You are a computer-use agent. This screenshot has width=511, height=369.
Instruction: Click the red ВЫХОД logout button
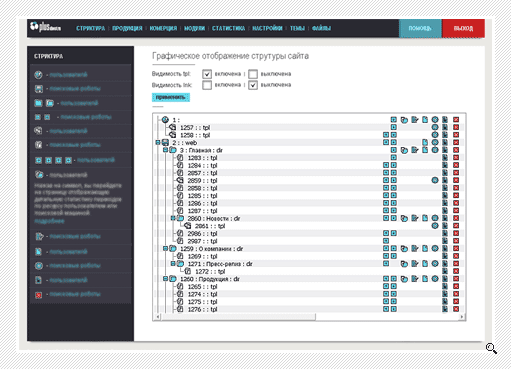463,28
